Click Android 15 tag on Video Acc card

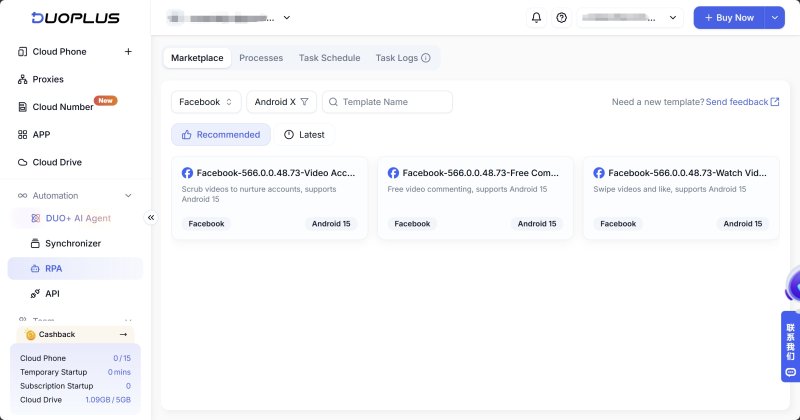[x=331, y=224]
